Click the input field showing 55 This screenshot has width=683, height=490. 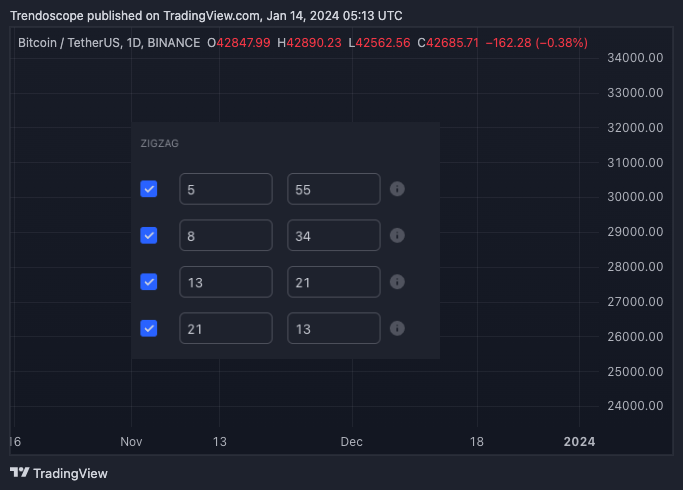[334, 189]
